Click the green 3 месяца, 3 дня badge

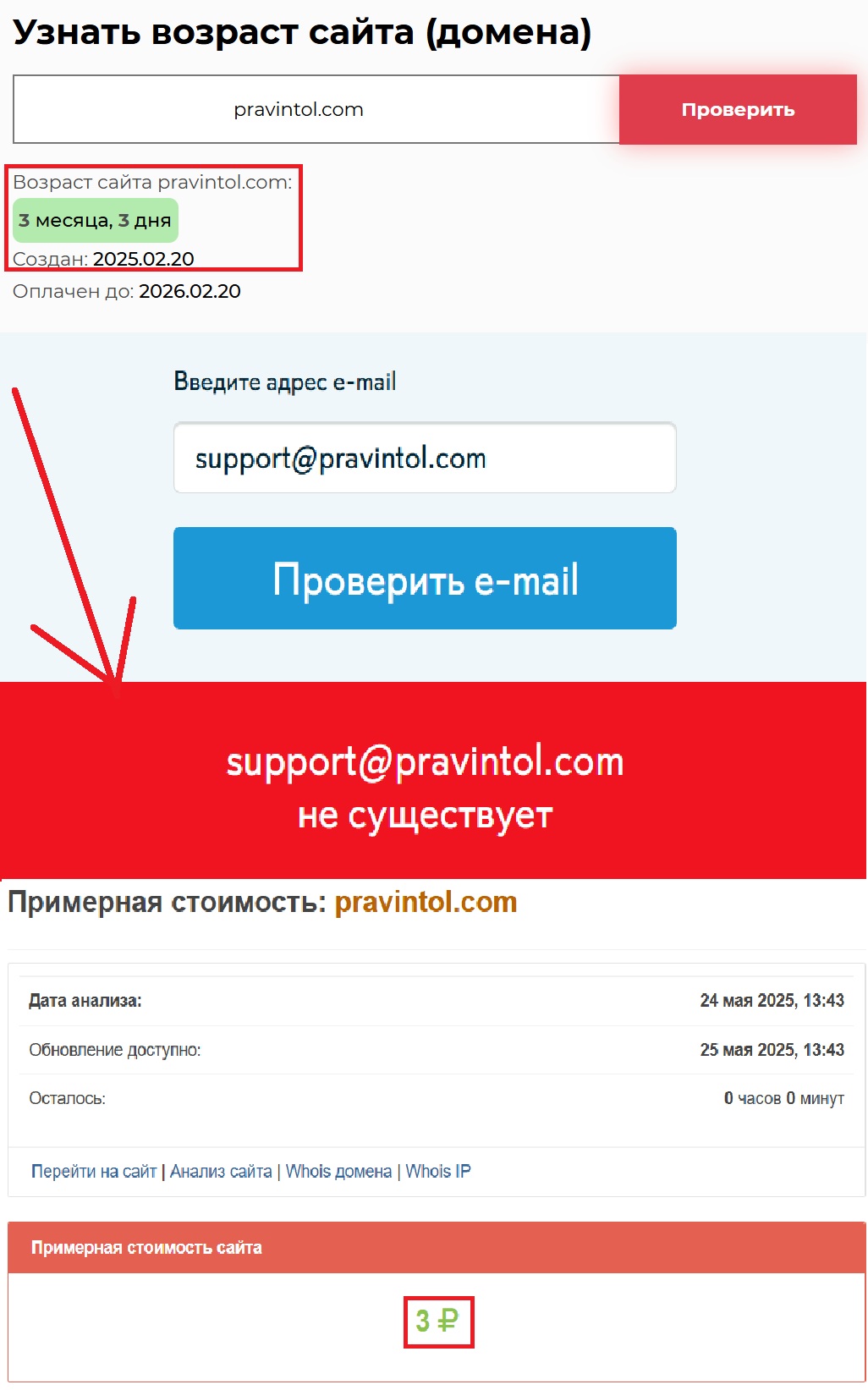96,220
